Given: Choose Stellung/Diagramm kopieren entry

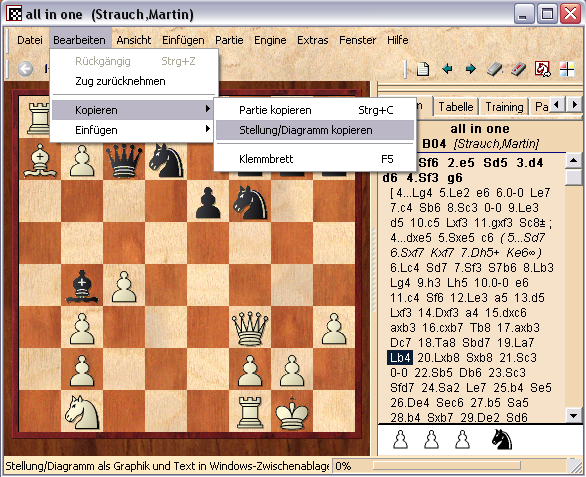Looking at the screenshot, I should click(x=315, y=130).
